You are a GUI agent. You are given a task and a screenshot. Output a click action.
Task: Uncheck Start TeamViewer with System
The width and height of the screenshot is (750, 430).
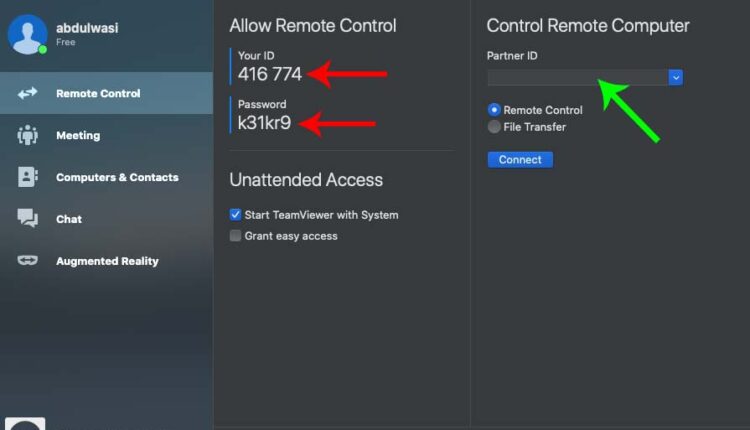(x=235, y=215)
